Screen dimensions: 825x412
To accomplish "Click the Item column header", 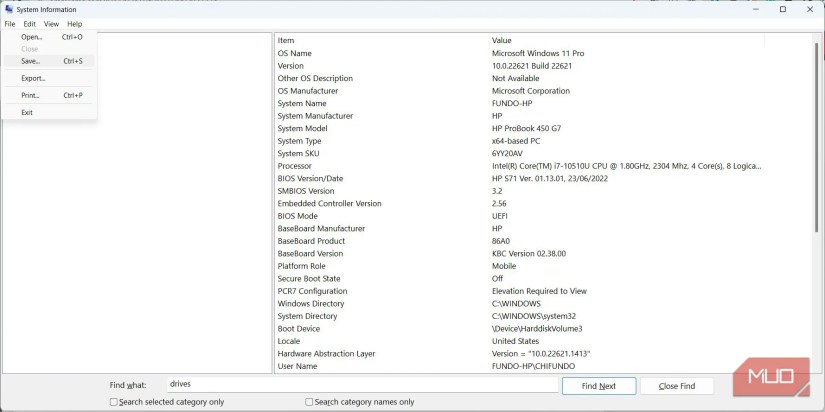I will pos(381,41).
